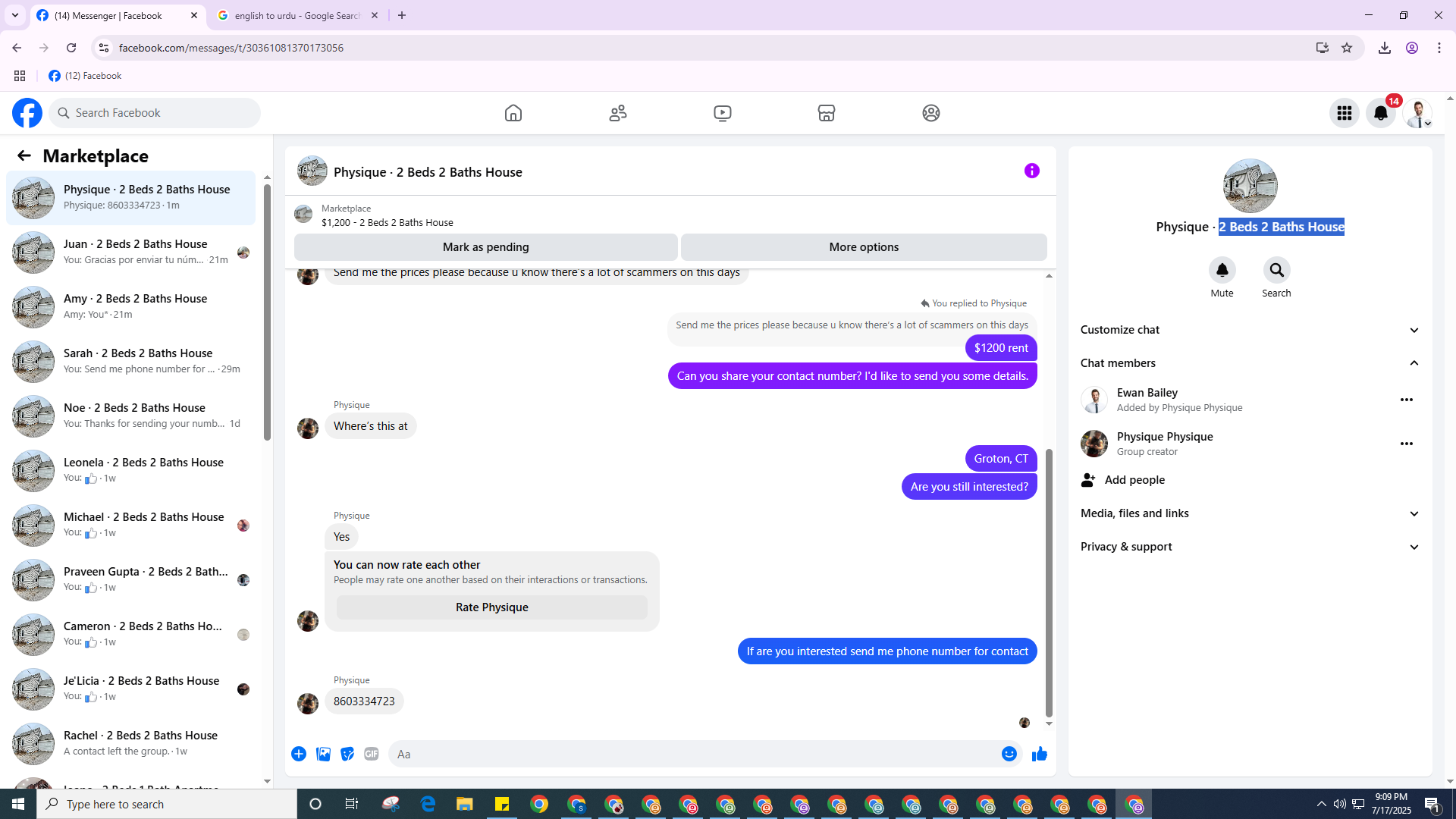Send a thumbs-up like

tap(1040, 754)
